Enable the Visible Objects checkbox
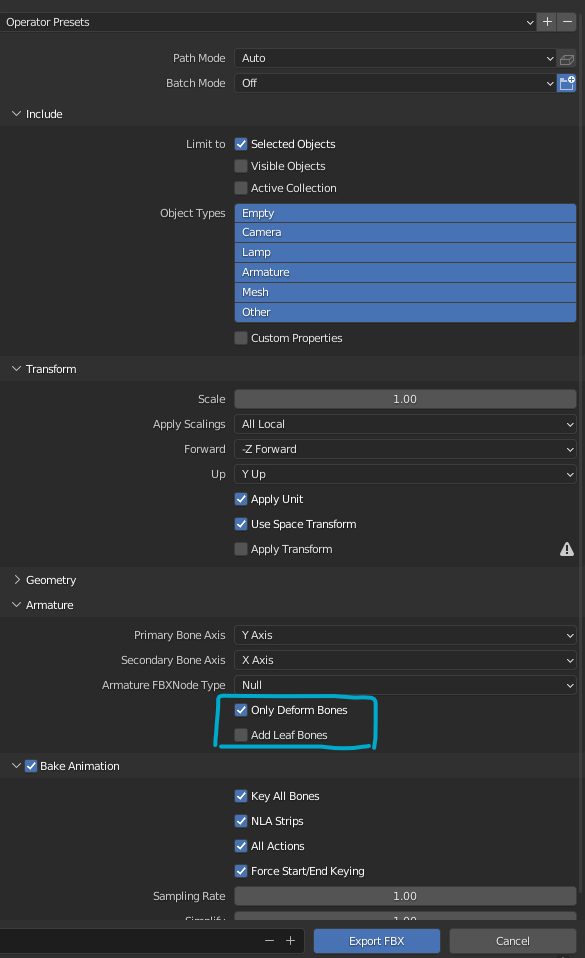The width and height of the screenshot is (585, 958). click(241, 167)
